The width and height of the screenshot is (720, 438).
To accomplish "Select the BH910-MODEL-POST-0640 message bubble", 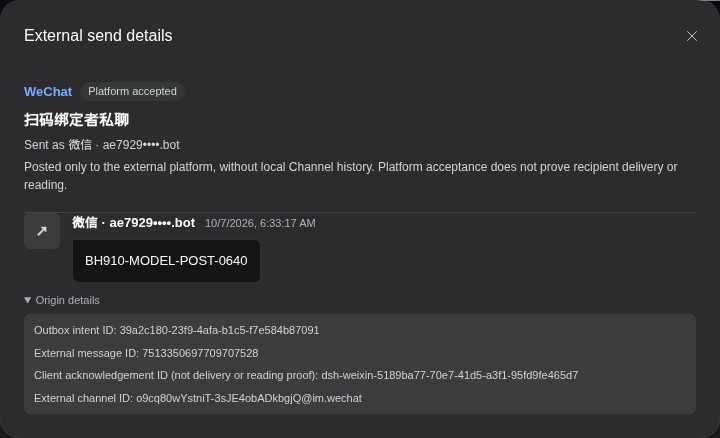I will (166, 261).
